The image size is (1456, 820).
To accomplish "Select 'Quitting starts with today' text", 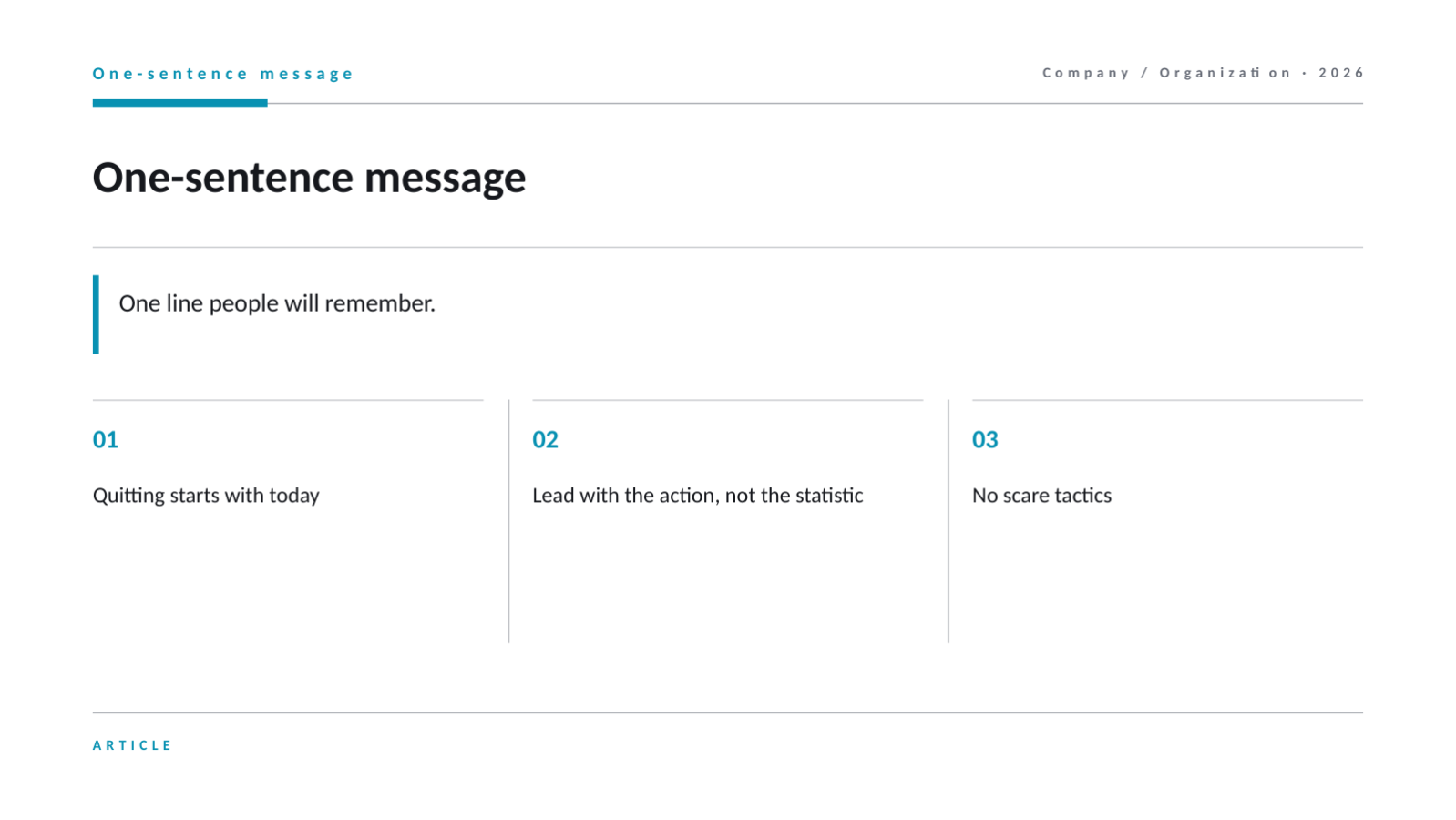I will point(206,496).
